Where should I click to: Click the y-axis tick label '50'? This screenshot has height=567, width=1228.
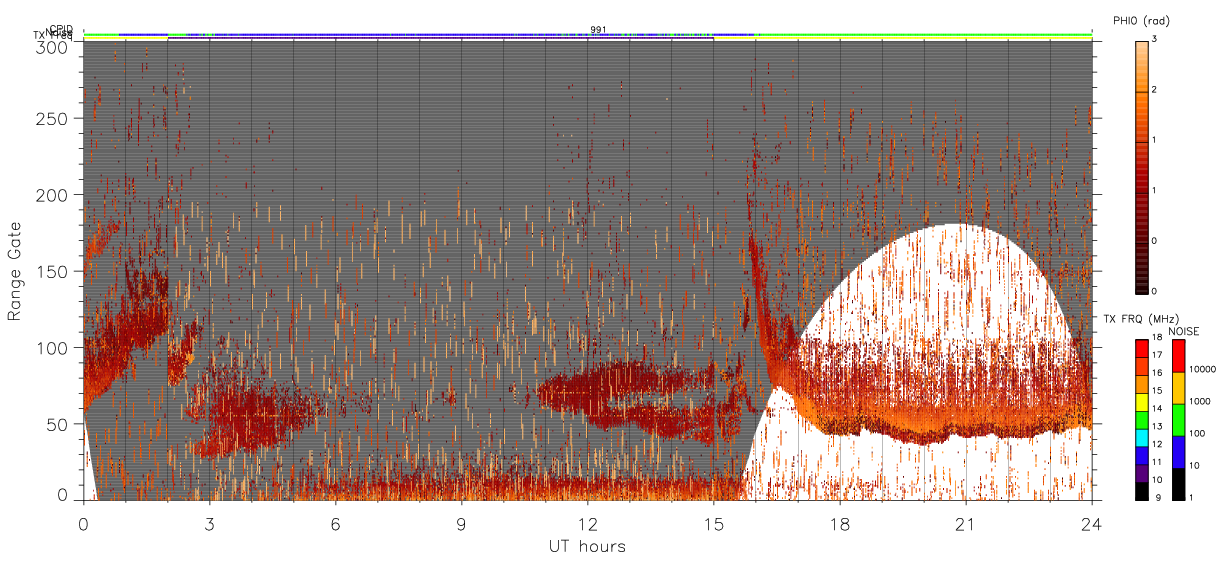59,423
